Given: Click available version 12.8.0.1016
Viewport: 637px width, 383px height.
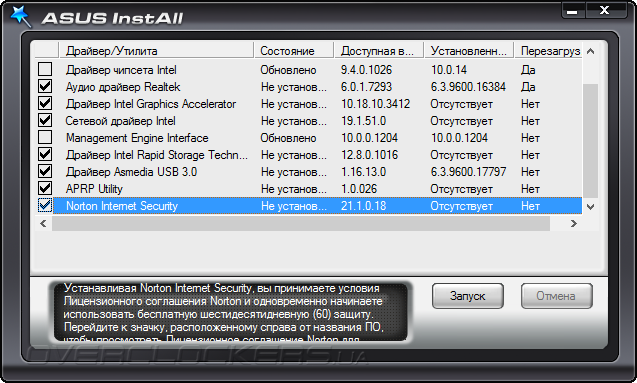Looking at the screenshot, I should click(370, 155).
